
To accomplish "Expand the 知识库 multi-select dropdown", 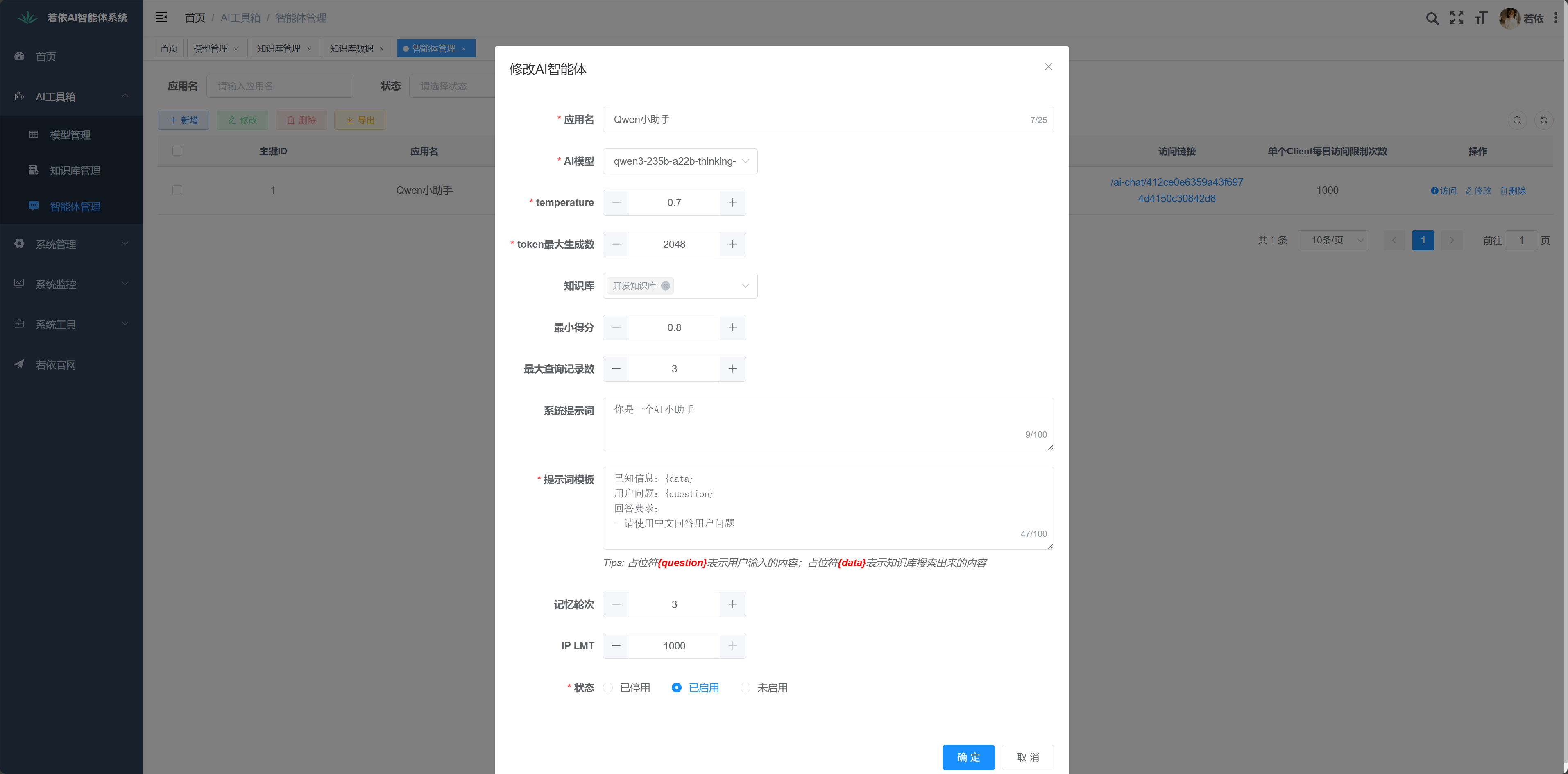I will click(x=744, y=286).
